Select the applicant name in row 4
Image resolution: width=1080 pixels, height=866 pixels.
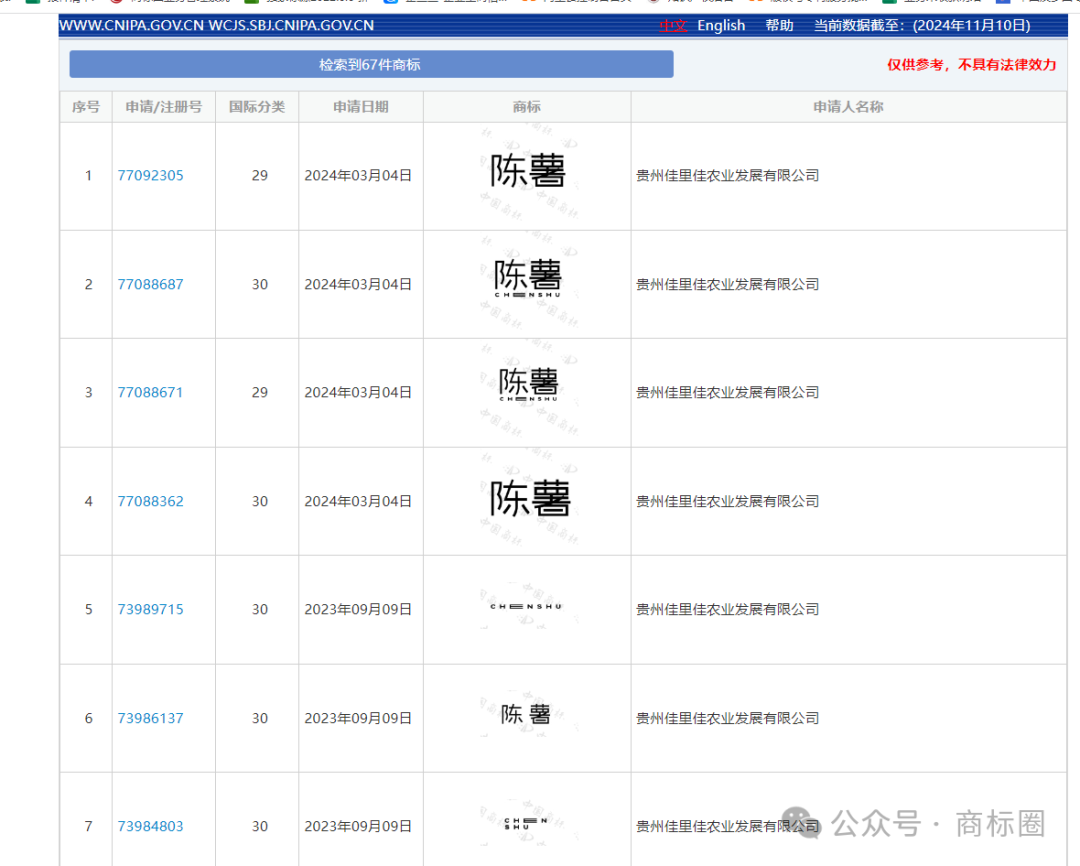point(727,502)
